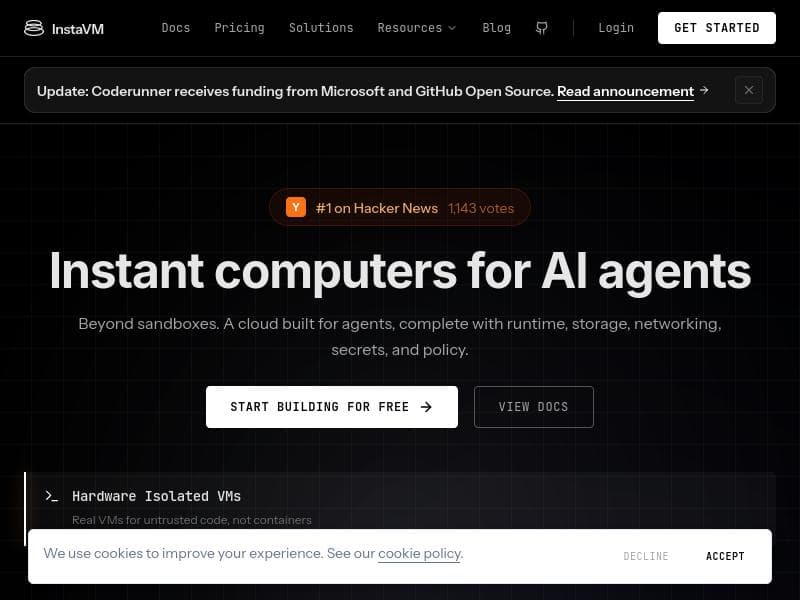Go to the Pricing page
The image size is (800, 600).
(239, 28)
